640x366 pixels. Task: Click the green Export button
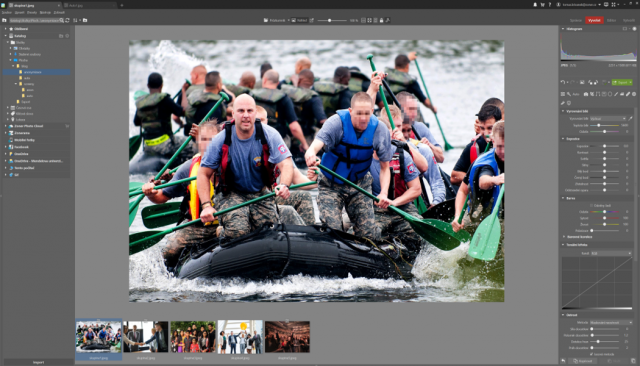coord(620,82)
